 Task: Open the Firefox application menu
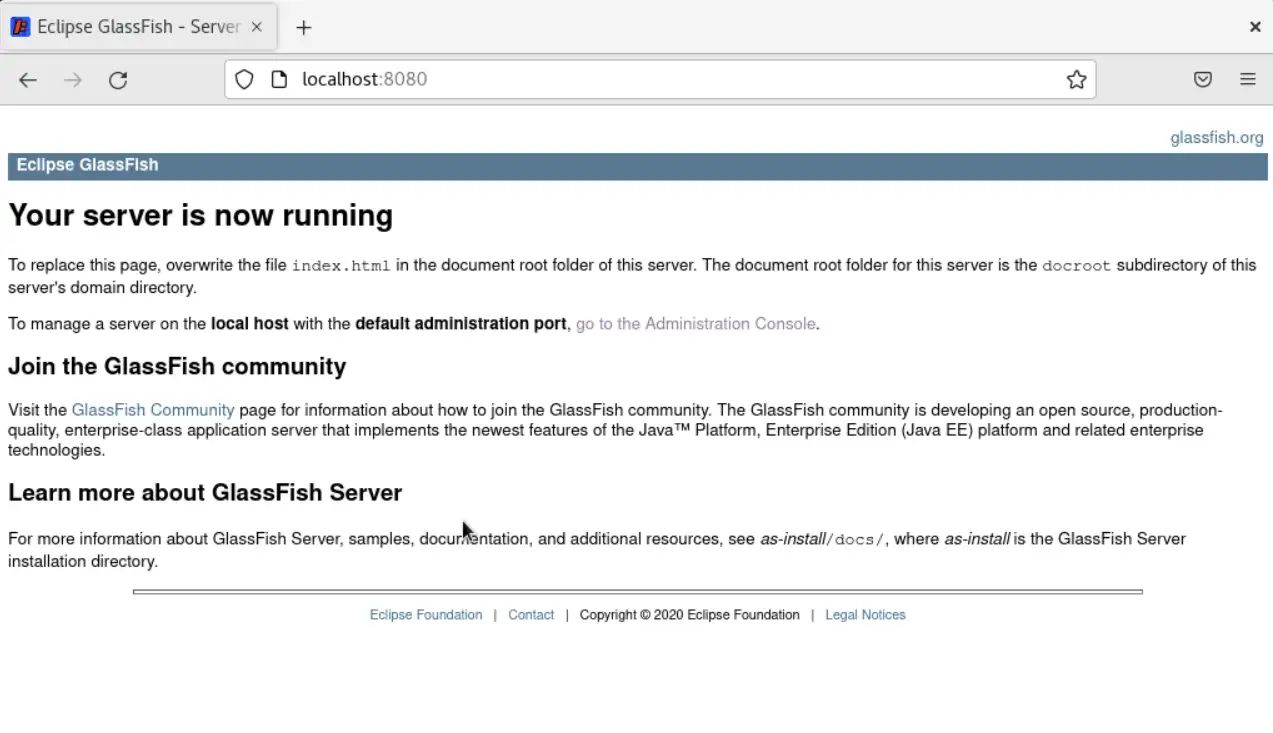point(1247,79)
